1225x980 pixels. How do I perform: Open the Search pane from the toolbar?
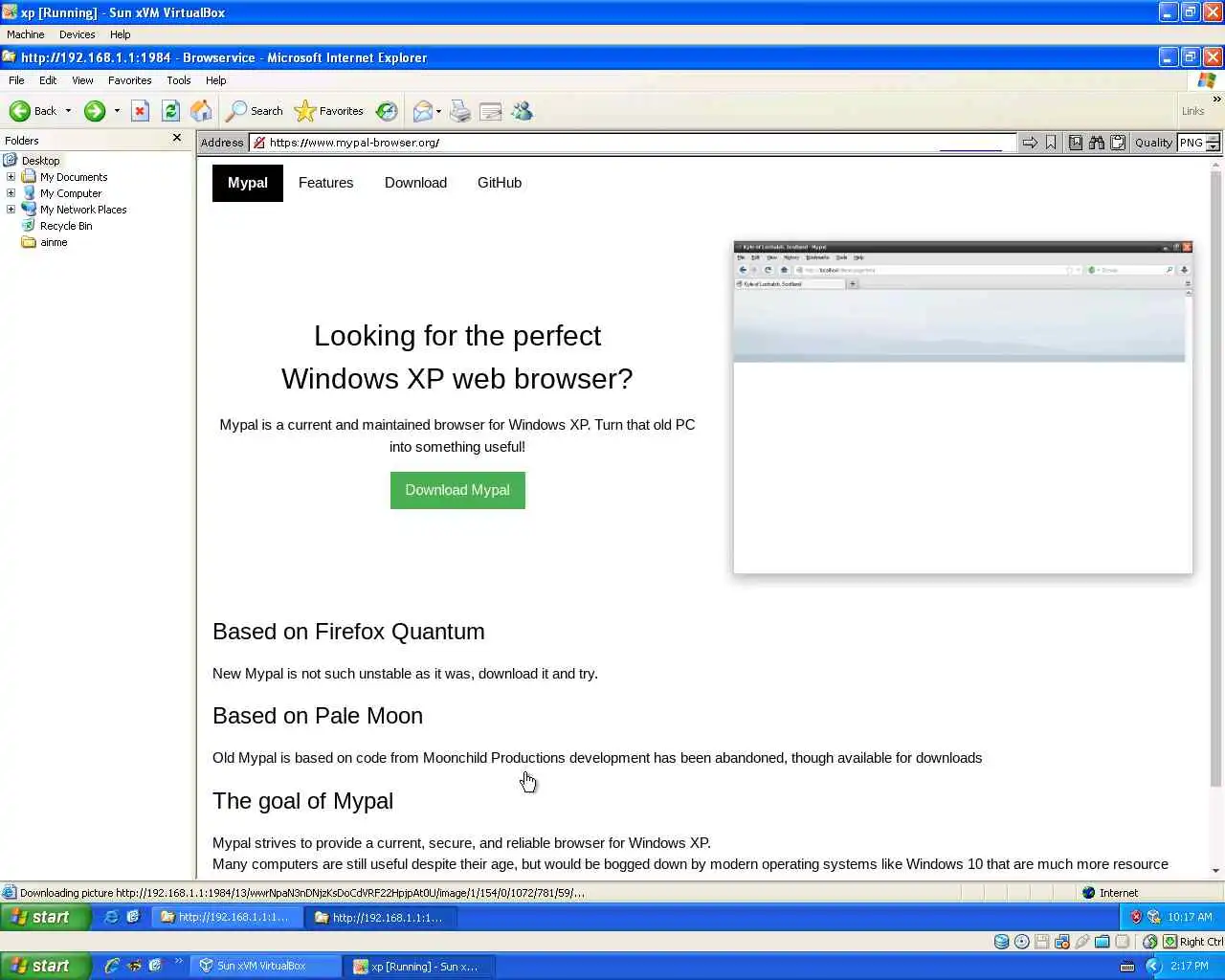(x=255, y=111)
